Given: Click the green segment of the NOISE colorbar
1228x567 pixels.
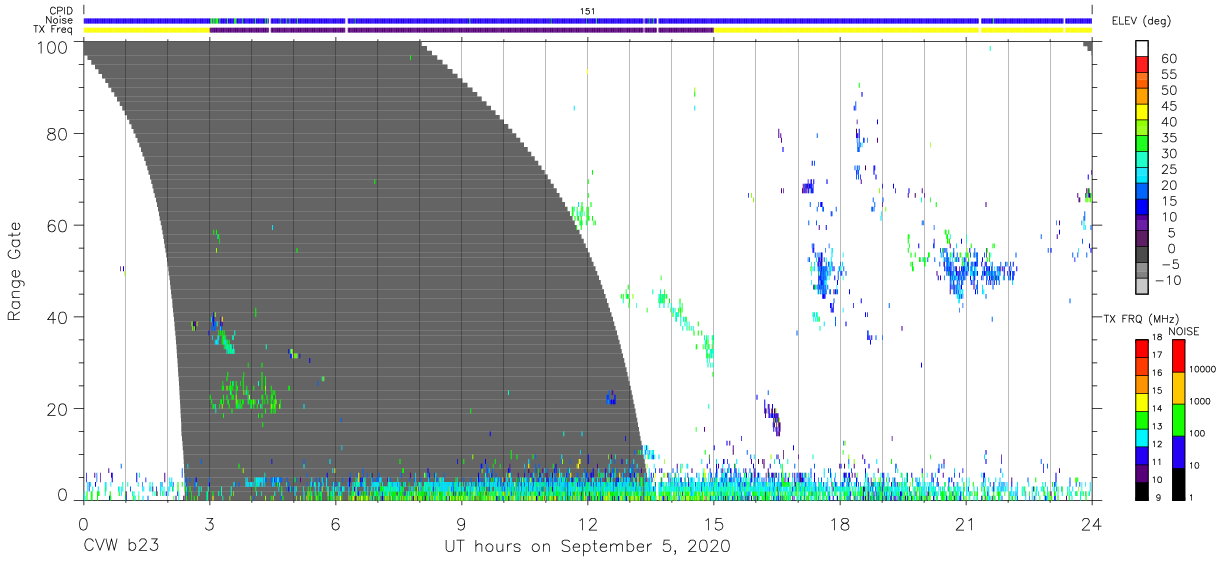Looking at the screenshot, I should [x=1178, y=419].
